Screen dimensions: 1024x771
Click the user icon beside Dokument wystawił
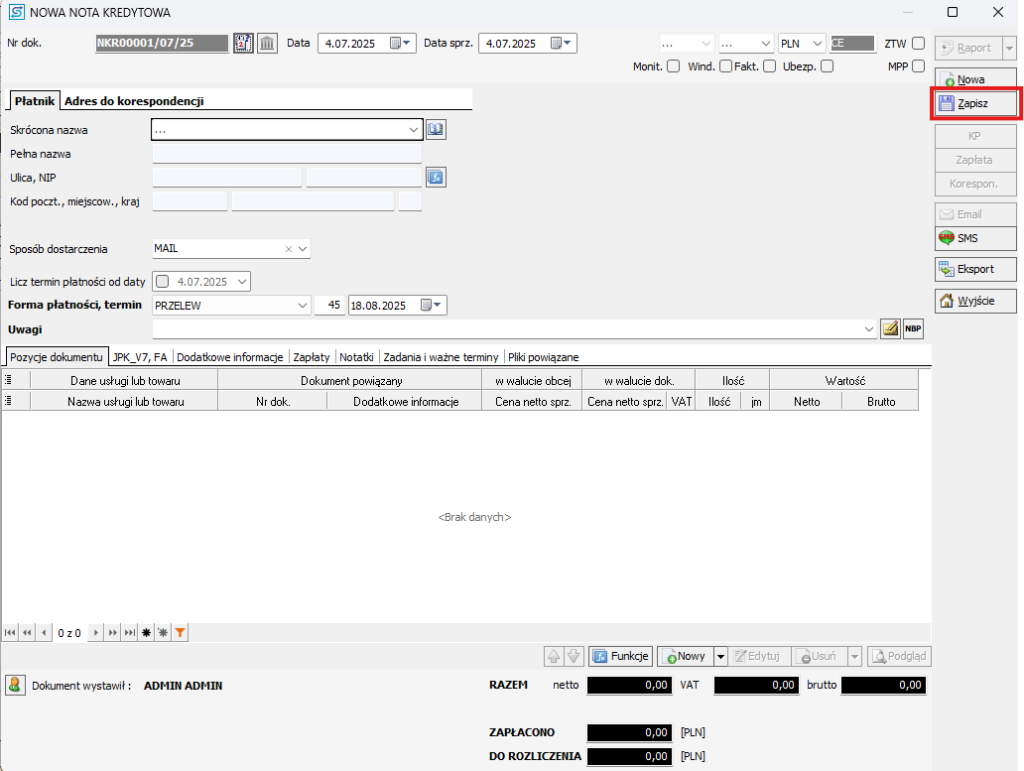pyautogui.click(x=16, y=685)
